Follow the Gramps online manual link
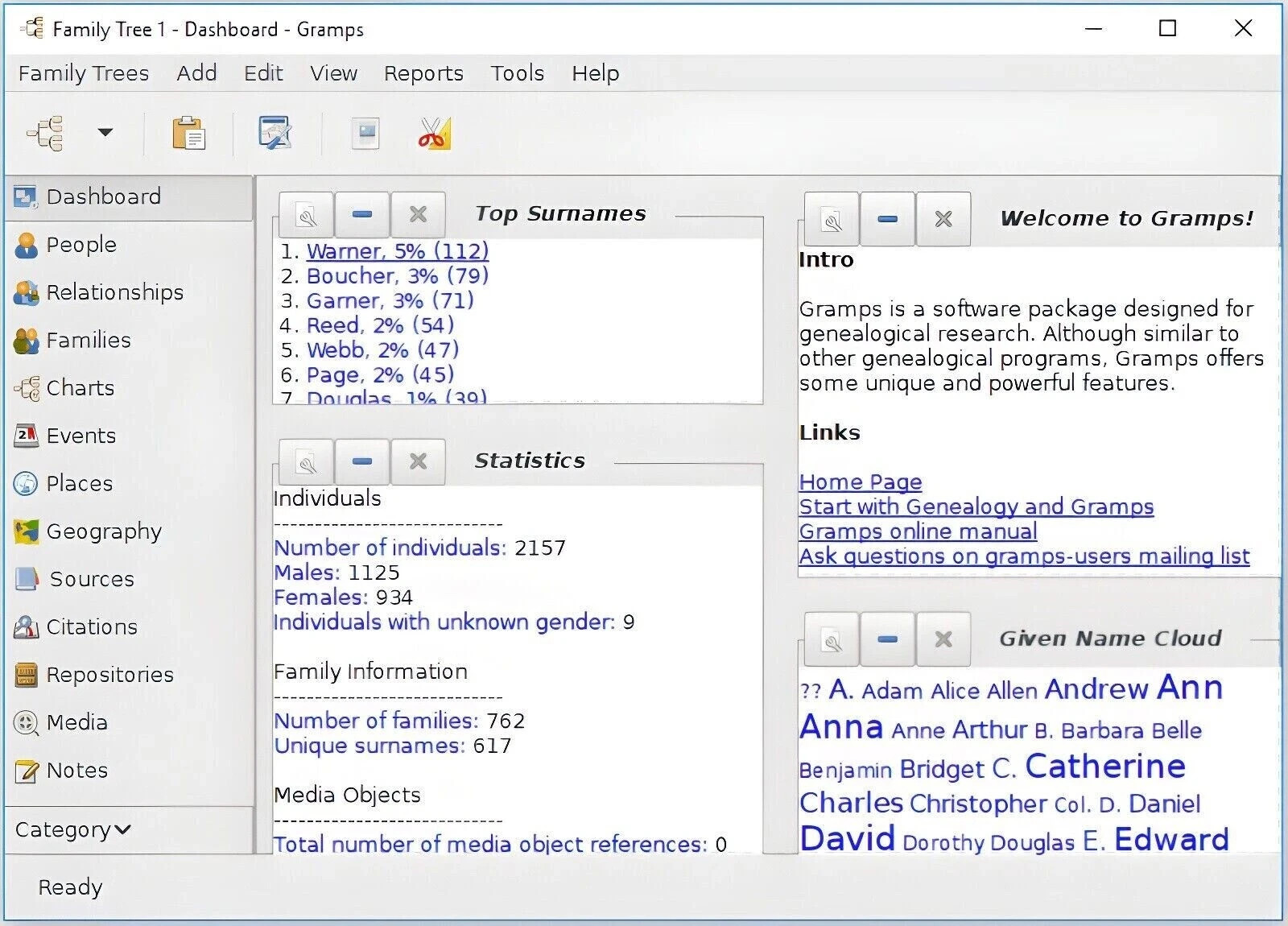 click(x=918, y=531)
